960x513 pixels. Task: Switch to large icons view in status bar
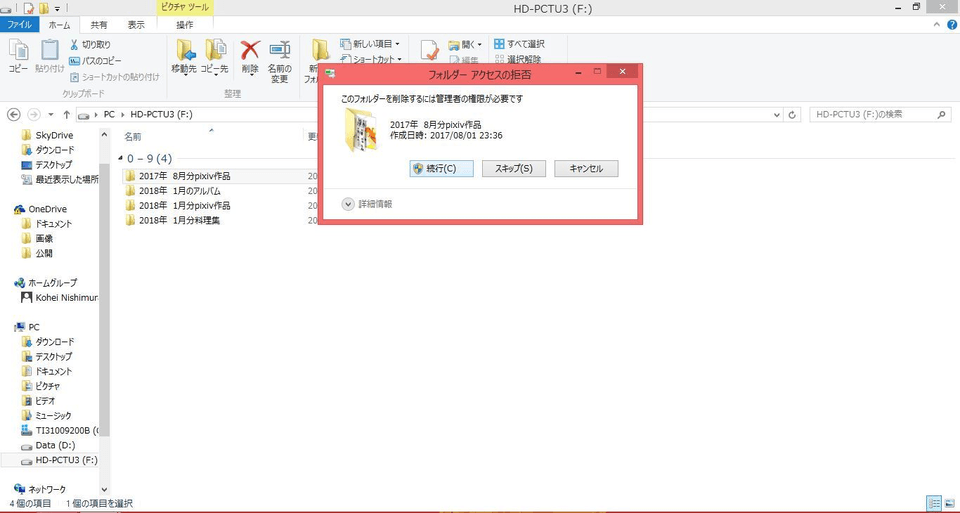[x=950, y=503]
